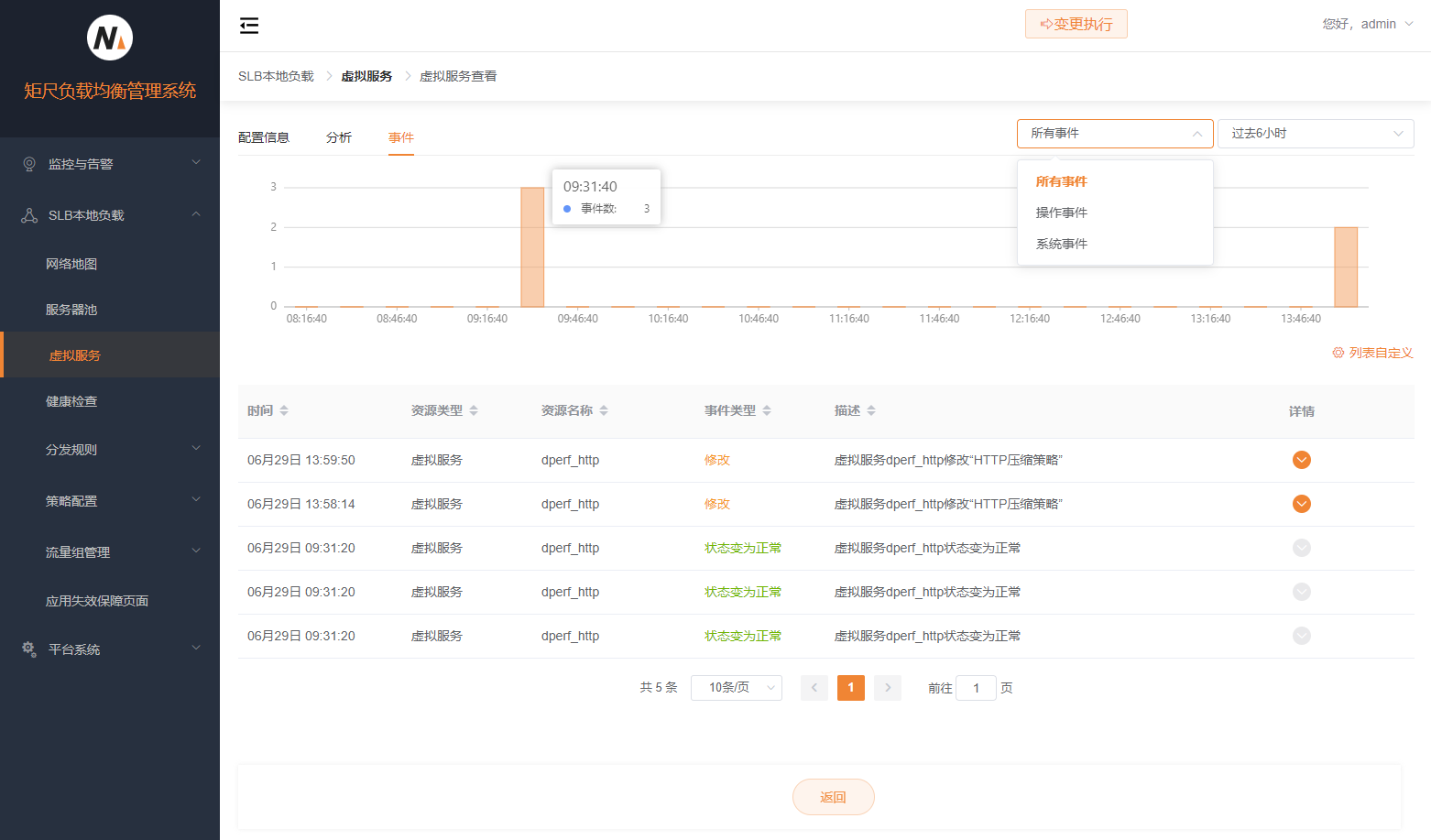The image size is (1431, 840).
Task: Go to next page arrow
Action: click(888, 688)
